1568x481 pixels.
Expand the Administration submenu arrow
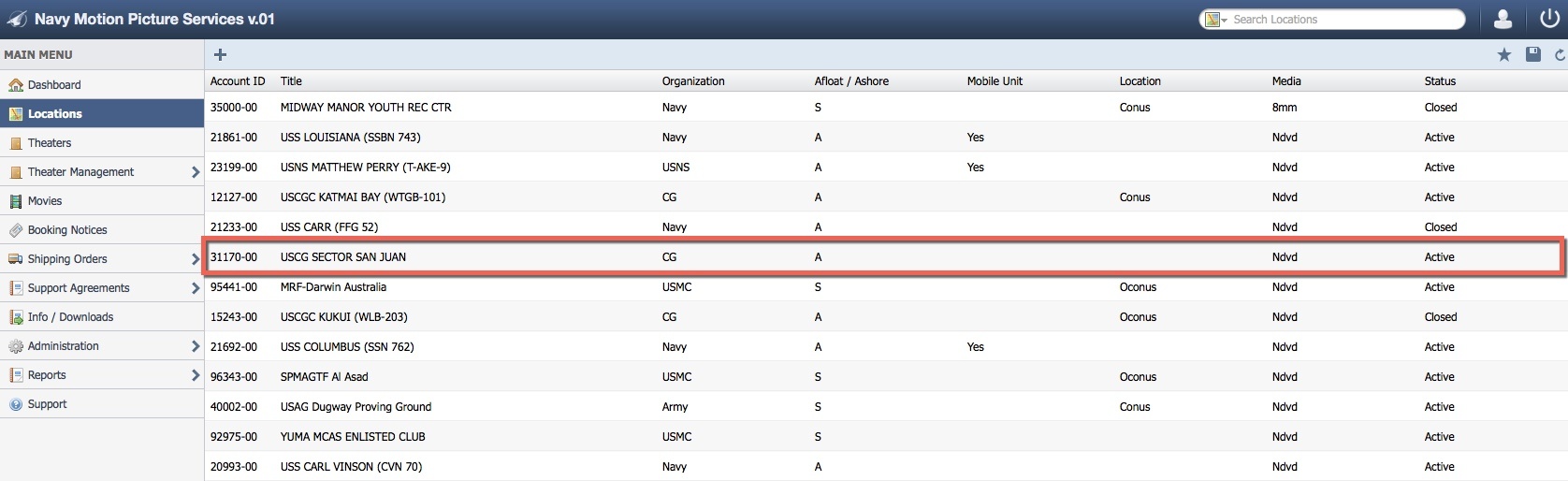point(196,346)
